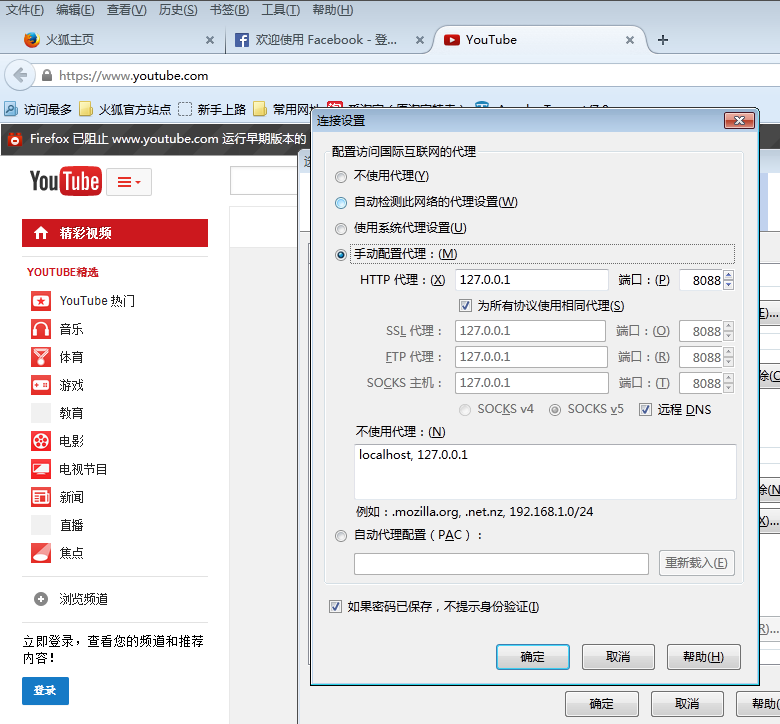Click the home icon in 精彩视频
Screen dimensions: 780x724
click(x=41, y=233)
